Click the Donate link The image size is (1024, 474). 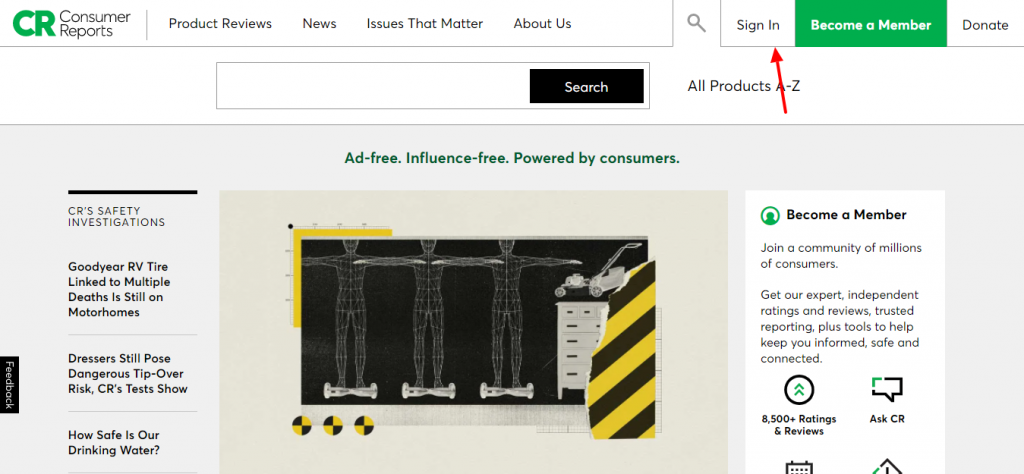click(985, 25)
